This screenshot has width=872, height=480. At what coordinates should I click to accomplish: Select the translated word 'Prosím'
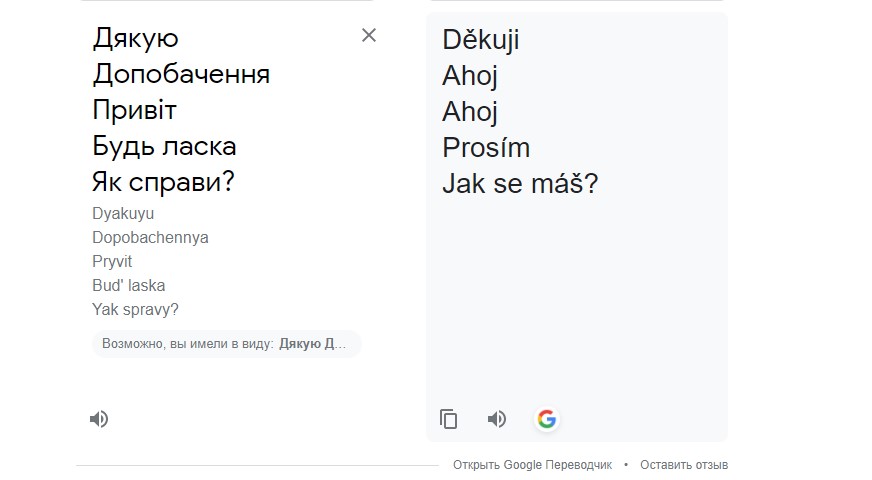486,147
